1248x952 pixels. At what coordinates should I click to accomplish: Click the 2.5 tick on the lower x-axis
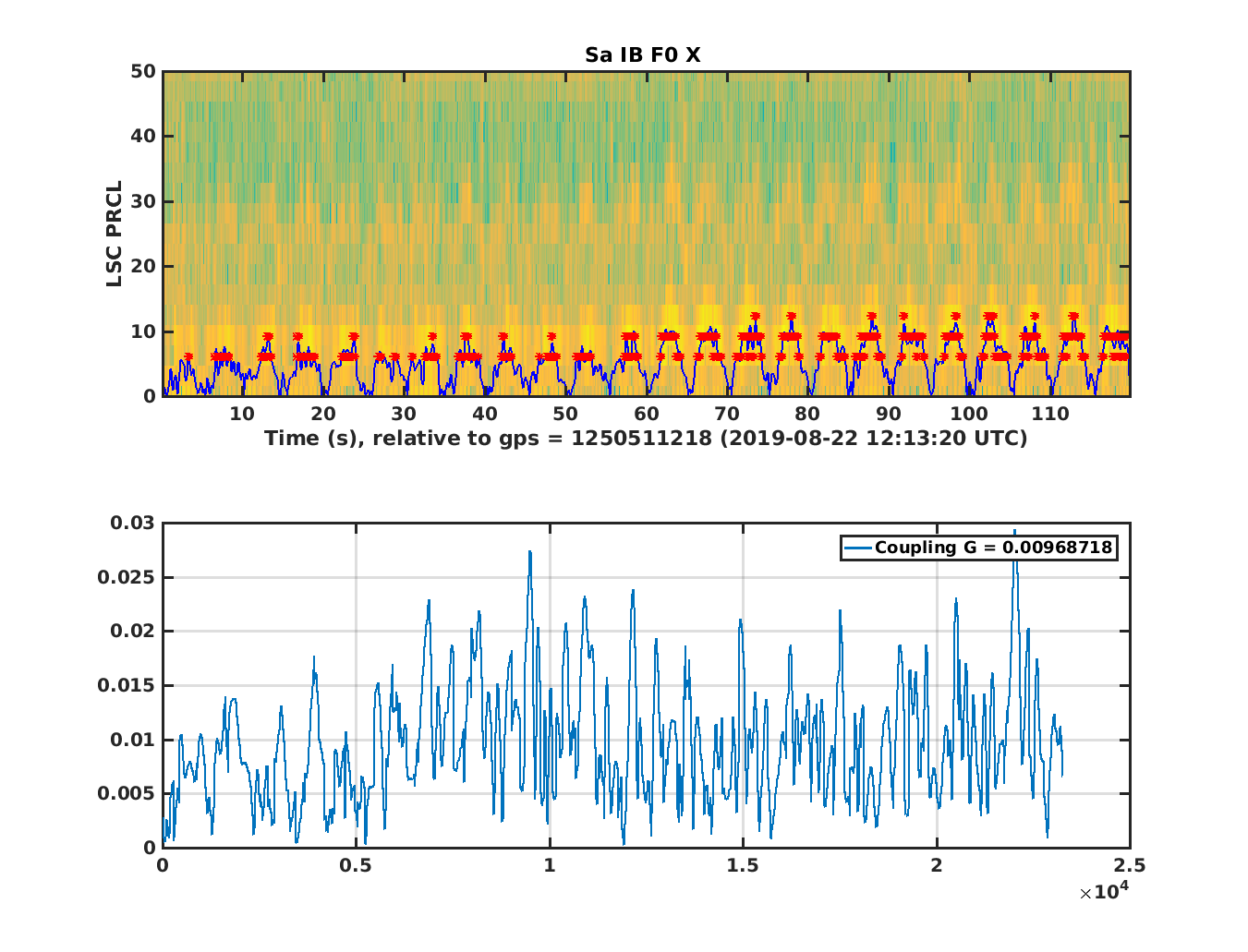point(1129,865)
